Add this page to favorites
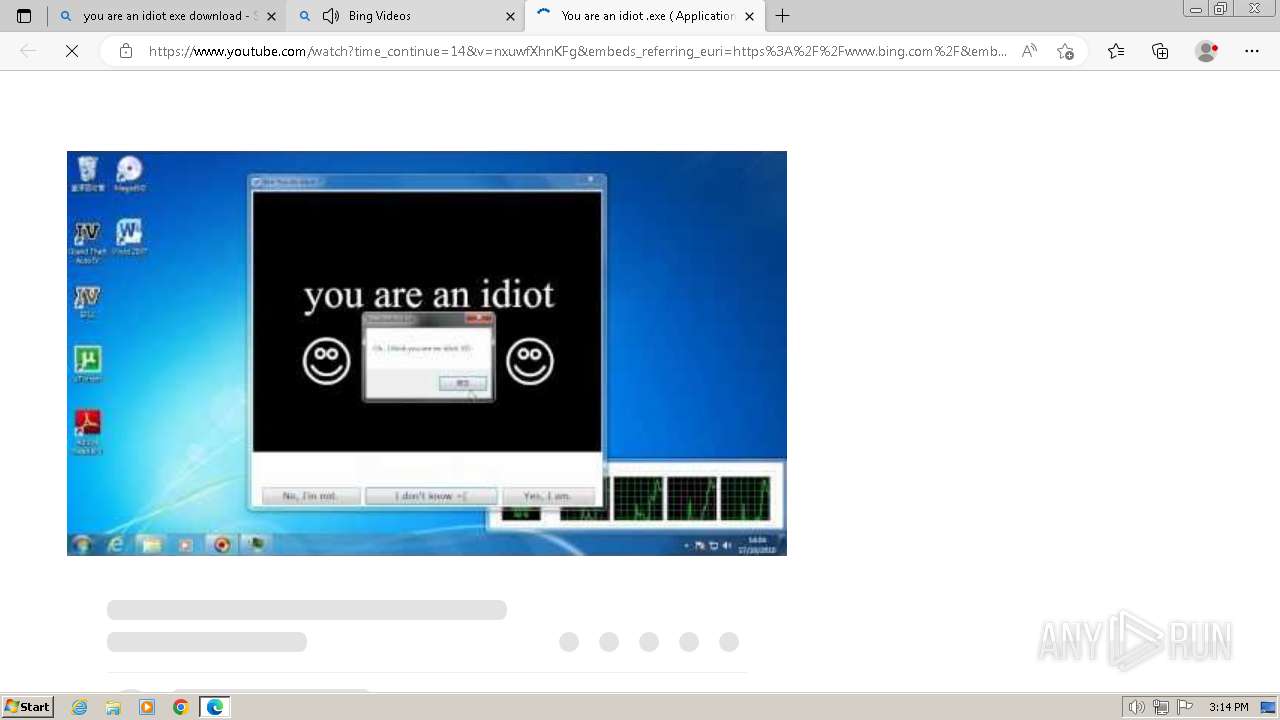1280x720 pixels. (1065, 51)
